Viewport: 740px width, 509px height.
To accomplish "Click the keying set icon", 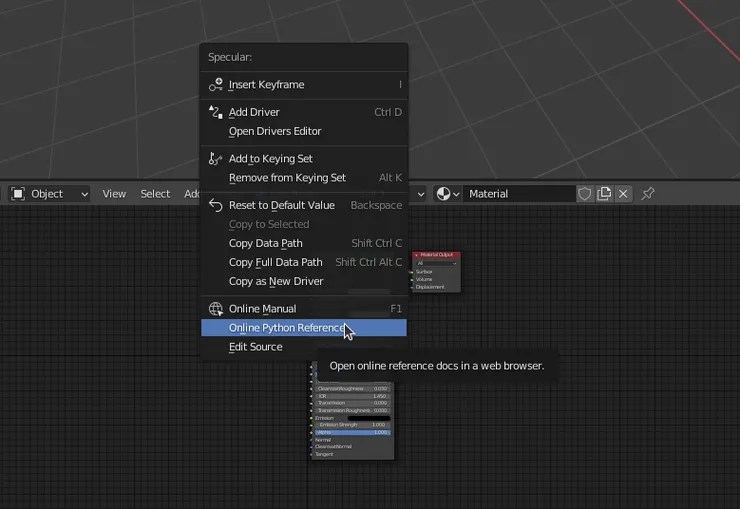I will click(216, 159).
